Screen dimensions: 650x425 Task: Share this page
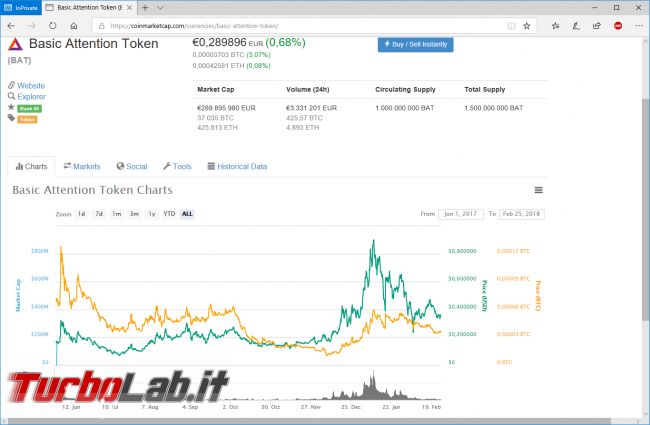[x=597, y=26]
